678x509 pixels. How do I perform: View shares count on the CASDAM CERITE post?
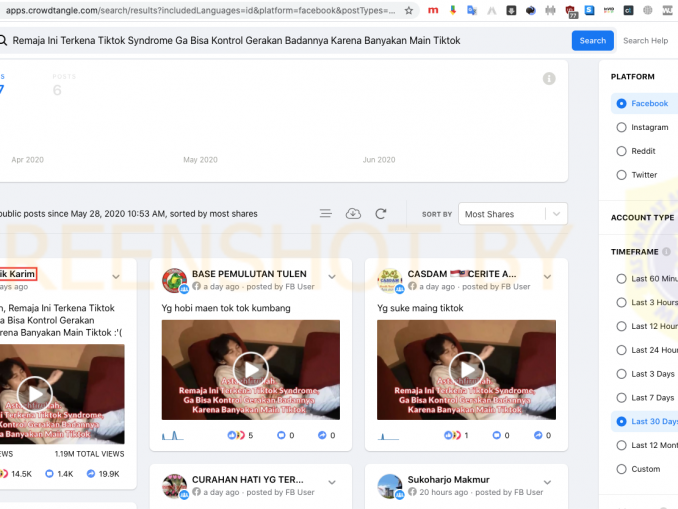pos(543,435)
